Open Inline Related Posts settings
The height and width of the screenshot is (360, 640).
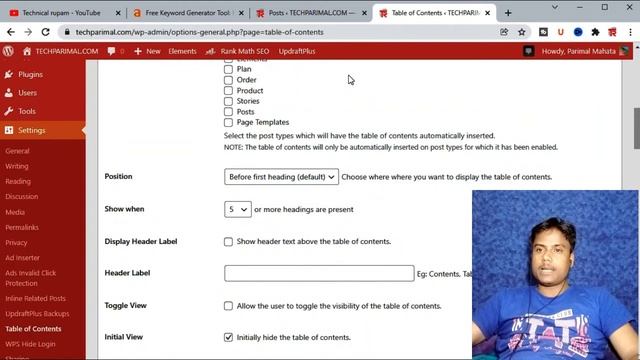(x=36, y=298)
